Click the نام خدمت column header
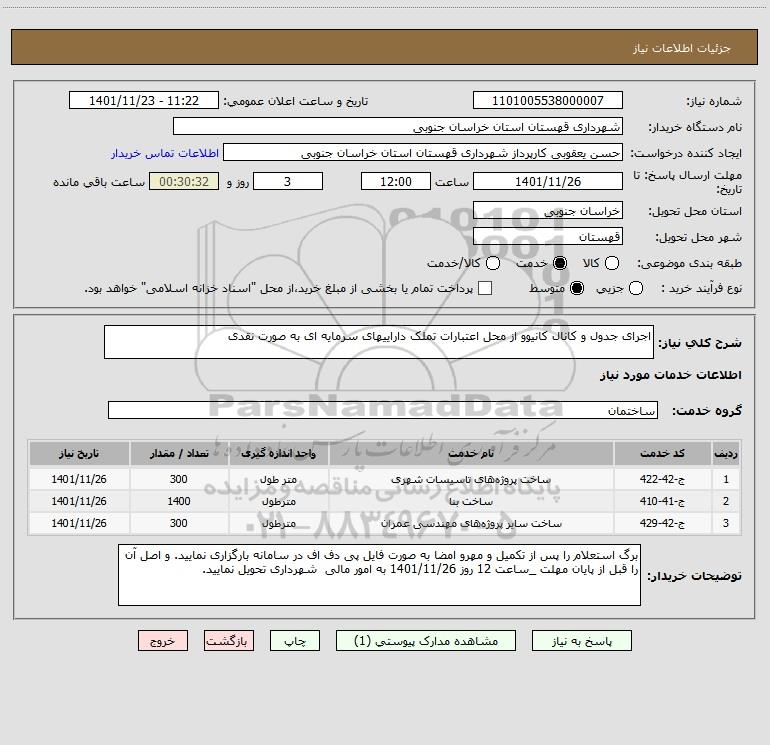This screenshot has height=745, width=770. pyautogui.click(x=471, y=453)
